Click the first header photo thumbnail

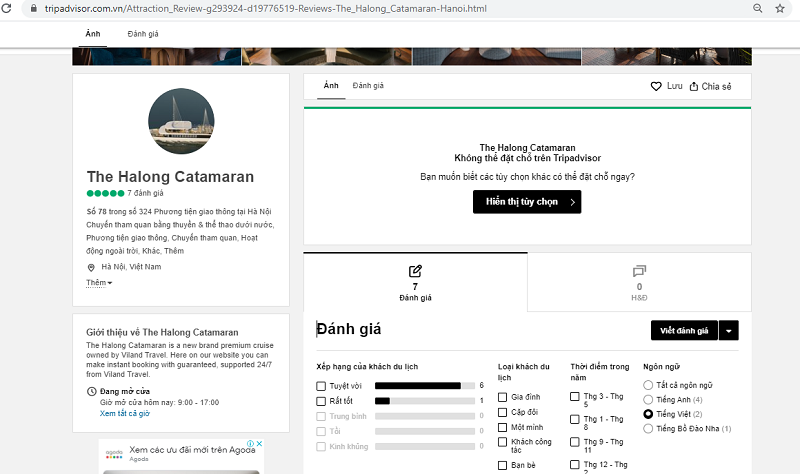click(x=157, y=57)
